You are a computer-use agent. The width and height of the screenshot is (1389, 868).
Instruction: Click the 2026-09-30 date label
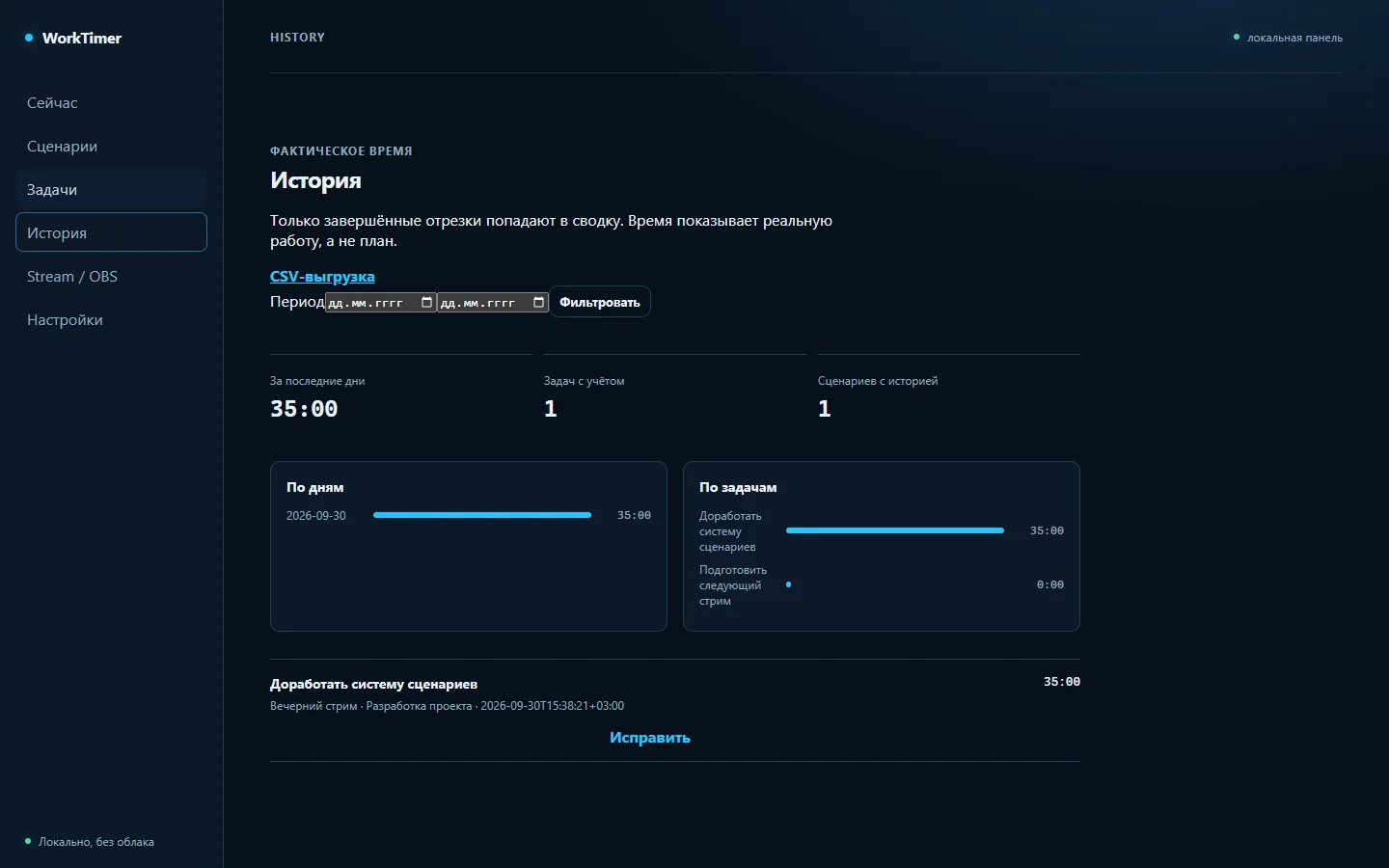point(315,516)
